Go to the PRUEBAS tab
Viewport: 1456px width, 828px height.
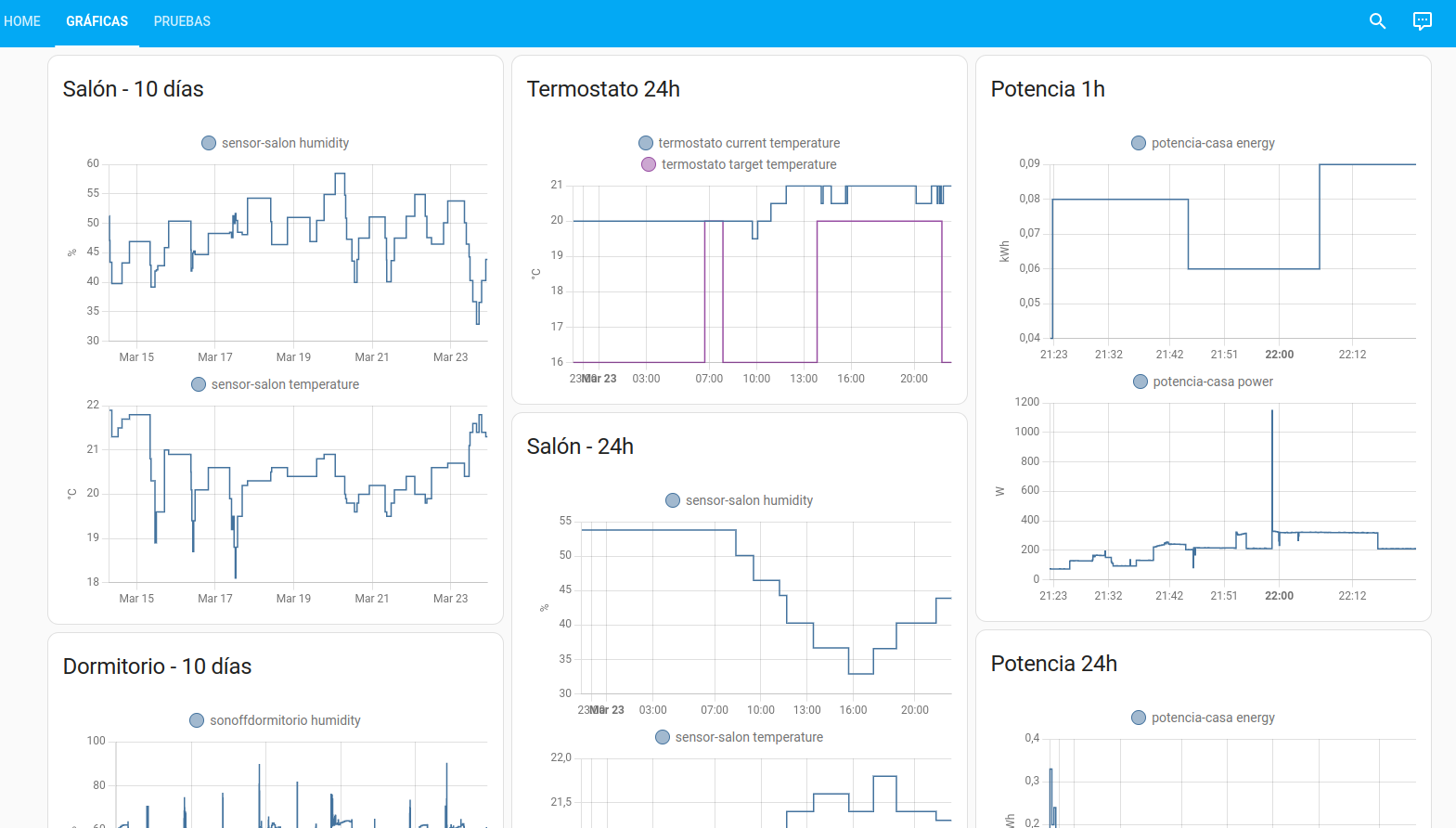pyautogui.click(x=182, y=21)
